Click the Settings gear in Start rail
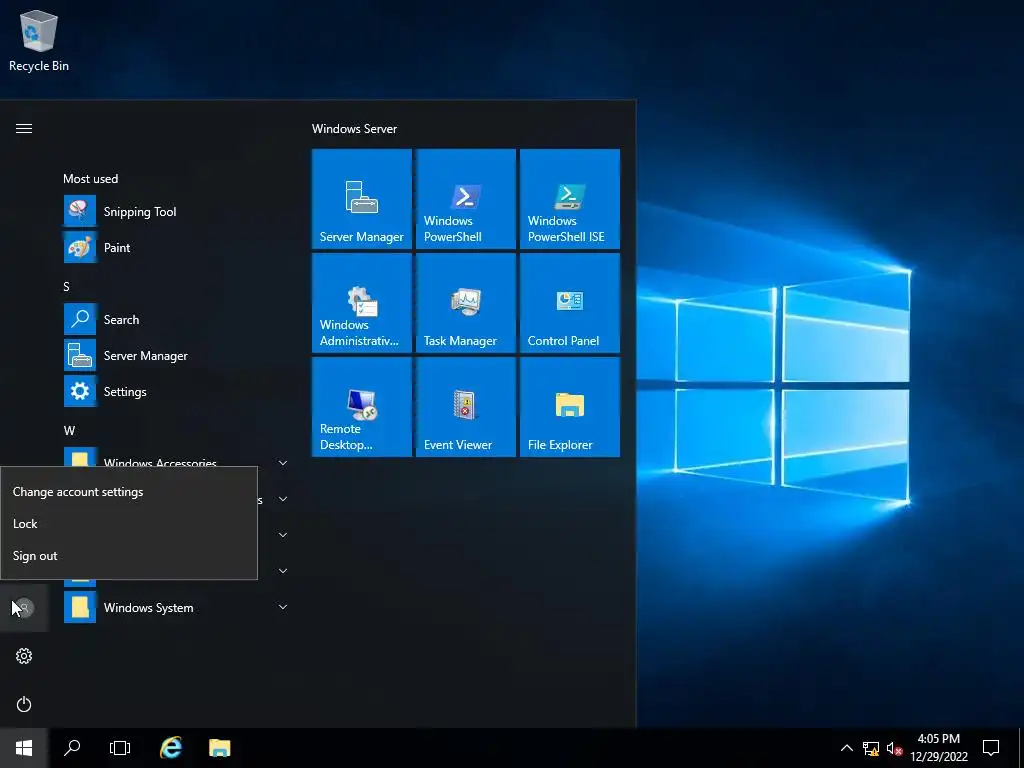Image resolution: width=1024 pixels, height=768 pixels. pos(24,656)
